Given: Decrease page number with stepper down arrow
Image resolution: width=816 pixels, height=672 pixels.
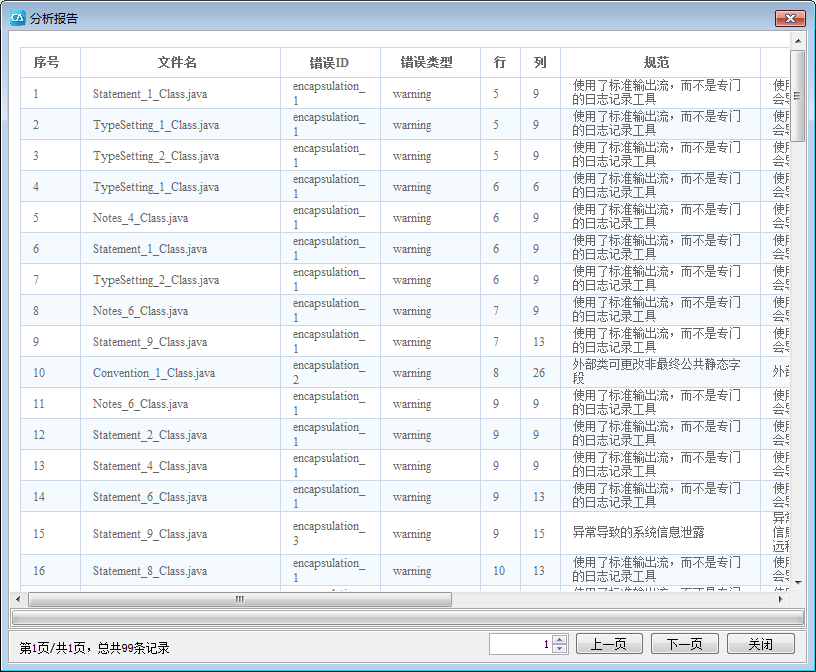Looking at the screenshot, I should click(x=560, y=650).
